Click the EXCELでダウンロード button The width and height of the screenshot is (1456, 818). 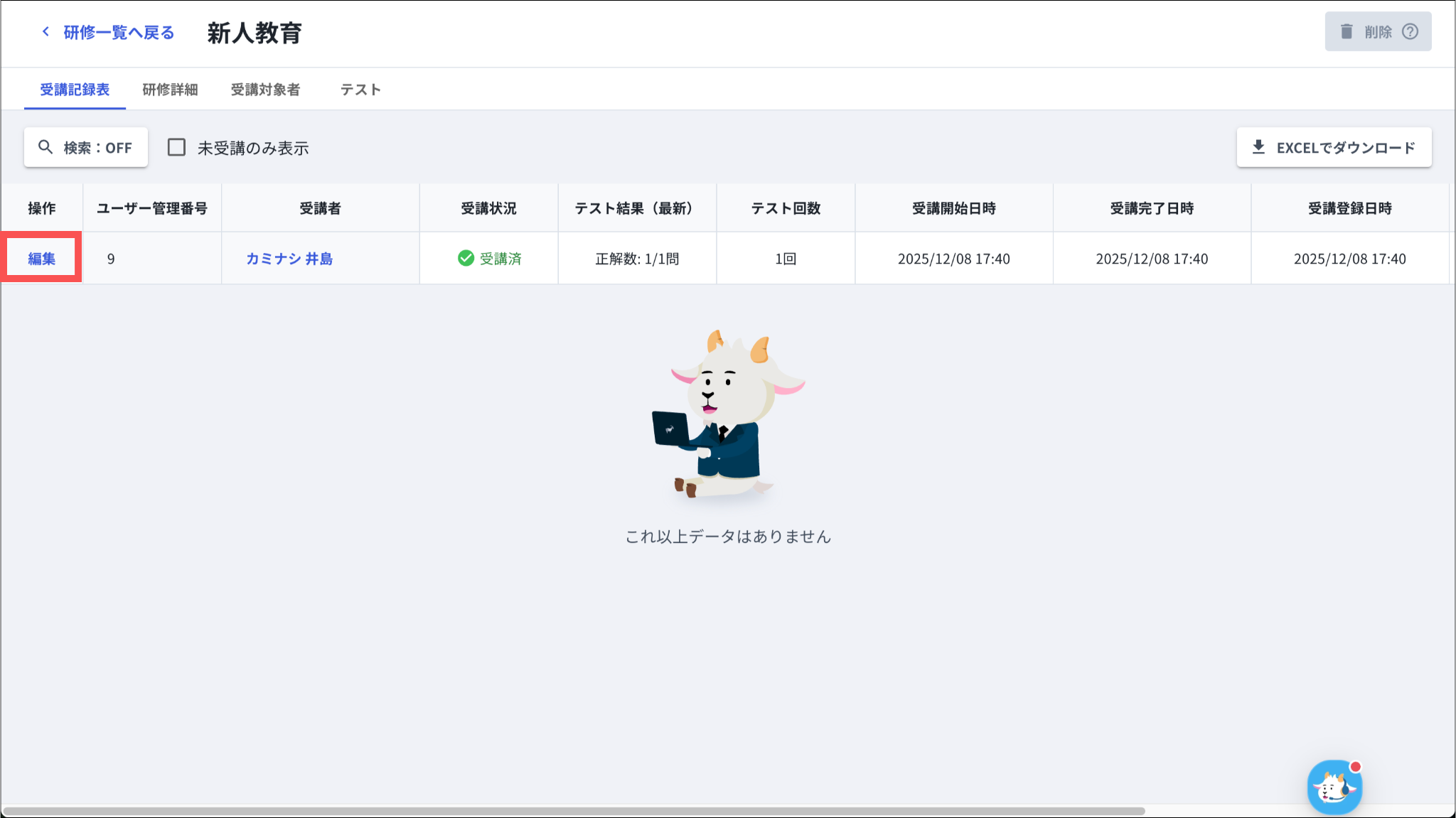click(x=1334, y=147)
